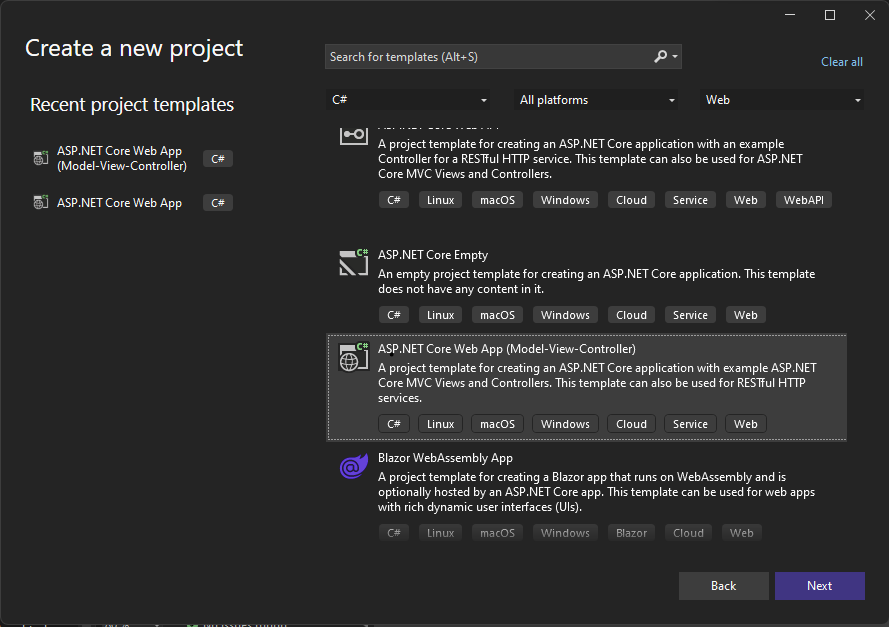Screen dimensions: 889x627
Task: Expand the search options arrow
Action: click(x=676, y=57)
